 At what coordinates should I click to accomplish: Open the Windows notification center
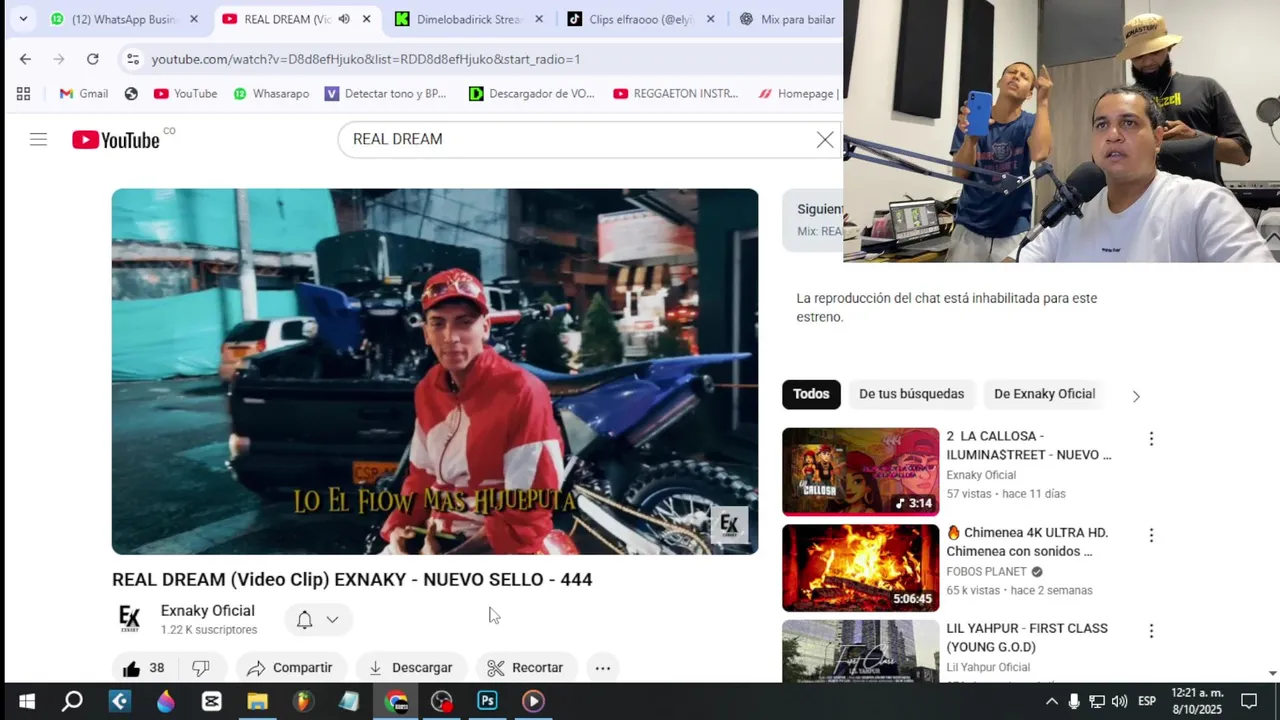click(1249, 701)
